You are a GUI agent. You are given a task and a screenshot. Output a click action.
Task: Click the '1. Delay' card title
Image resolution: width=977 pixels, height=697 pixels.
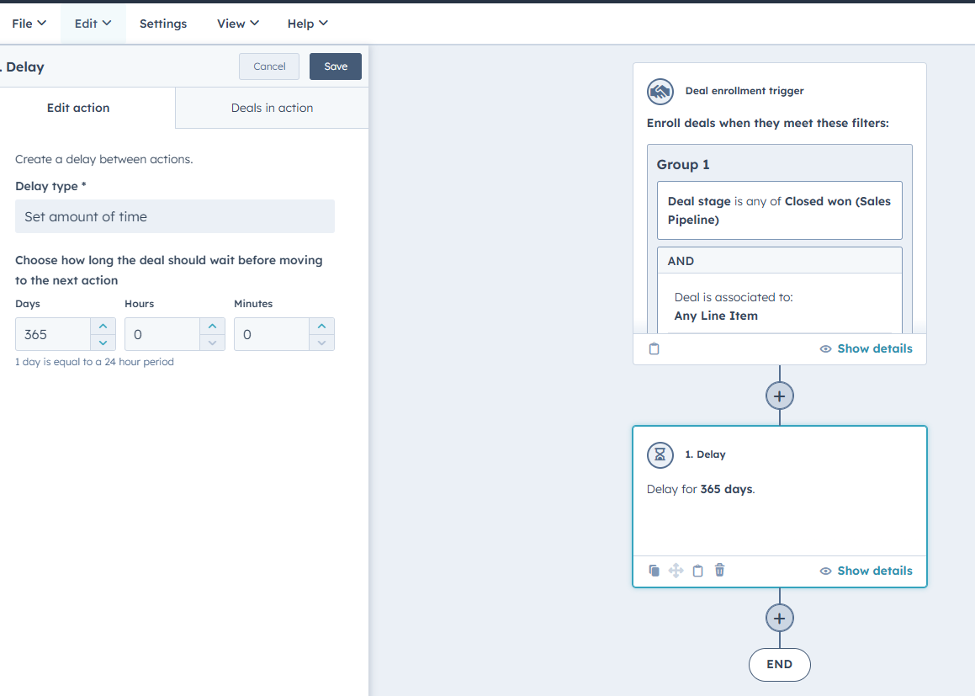(705, 455)
